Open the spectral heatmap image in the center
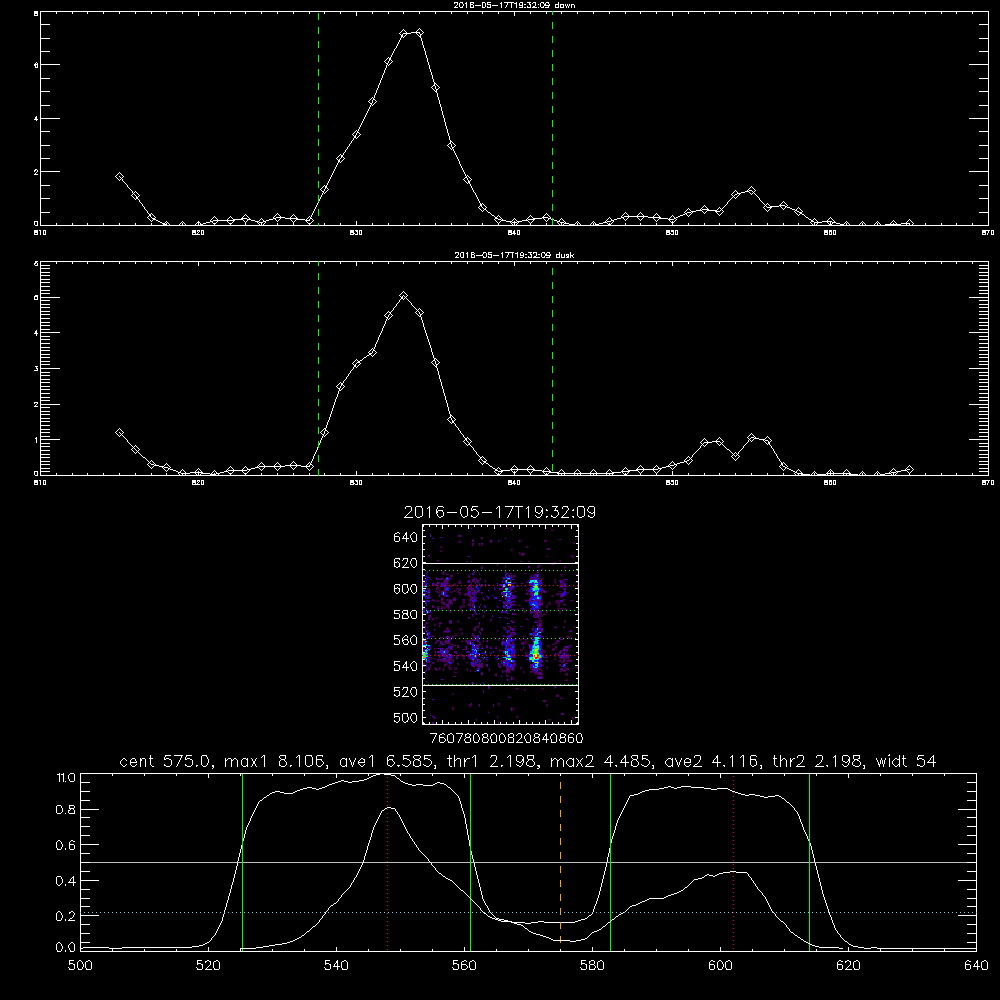This screenshot has height=1000, width=1000. [501, 624]
